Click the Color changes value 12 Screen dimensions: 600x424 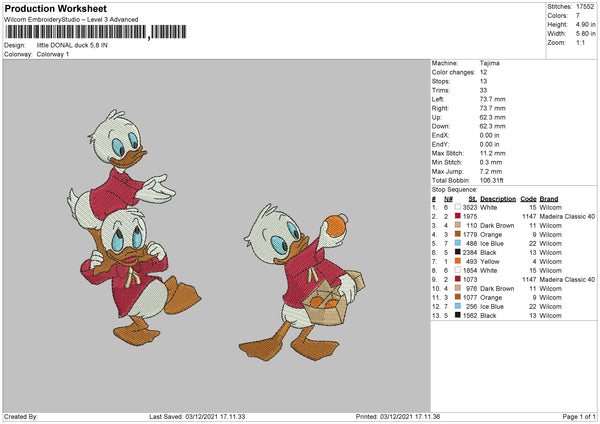coord(483,72)
